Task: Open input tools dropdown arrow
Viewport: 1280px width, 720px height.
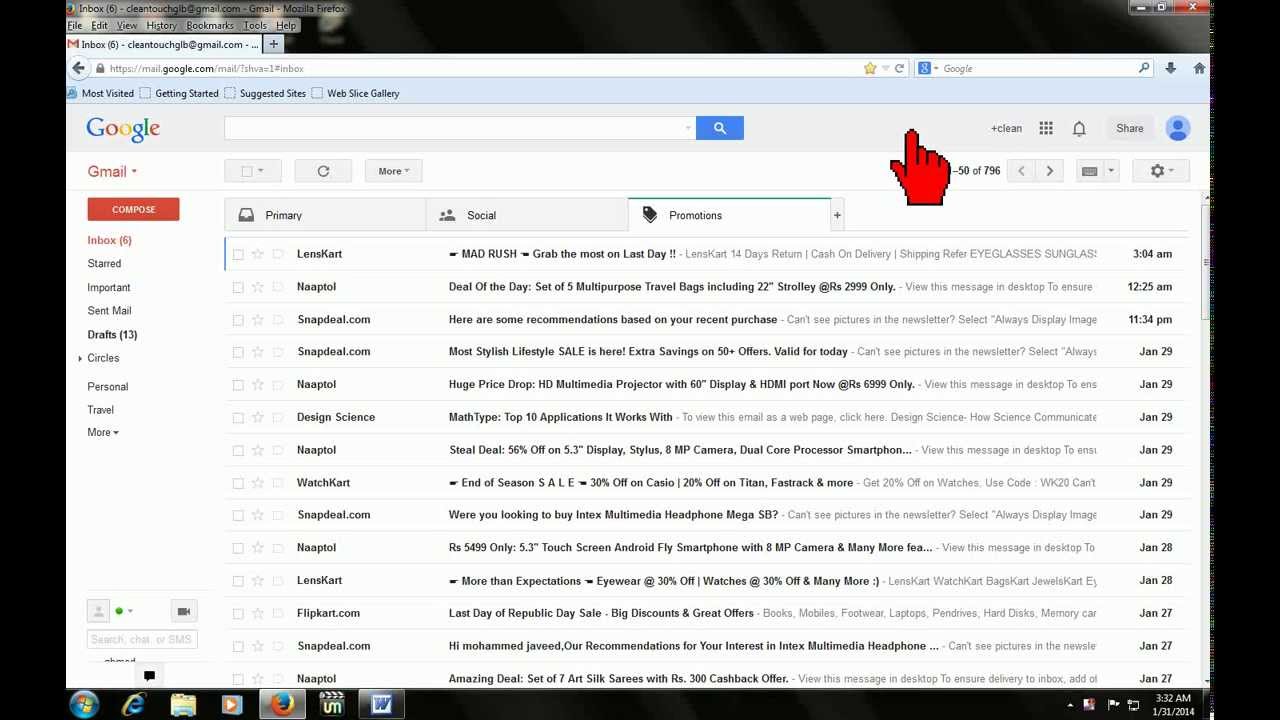Action: 1110,171
